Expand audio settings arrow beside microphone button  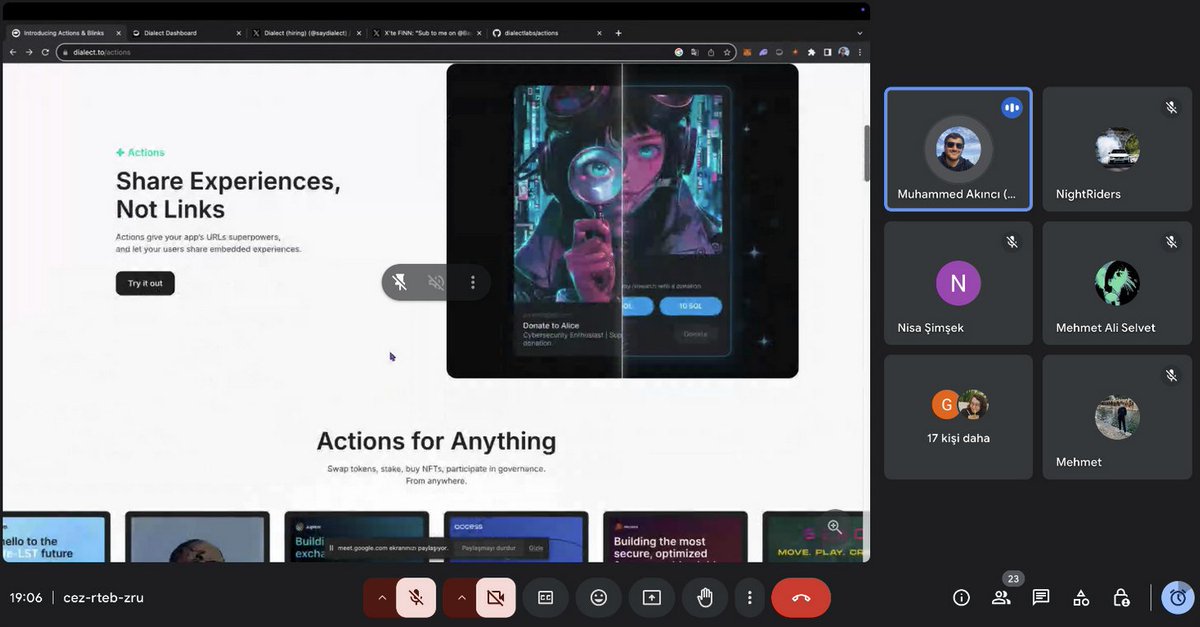(381, 597)
